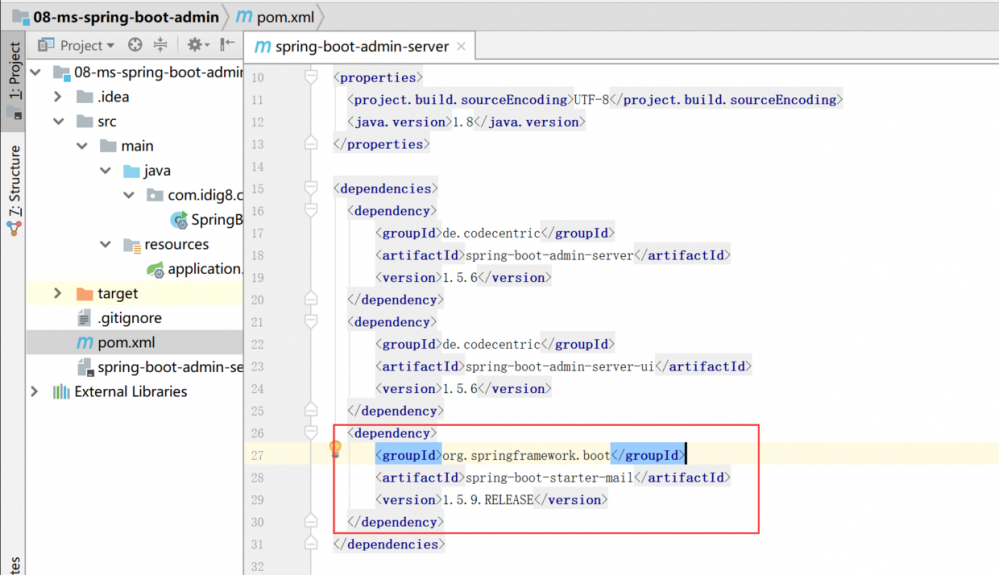
Task: Select the target folder row
Action: pyautogui.click(x=134, y=294)
